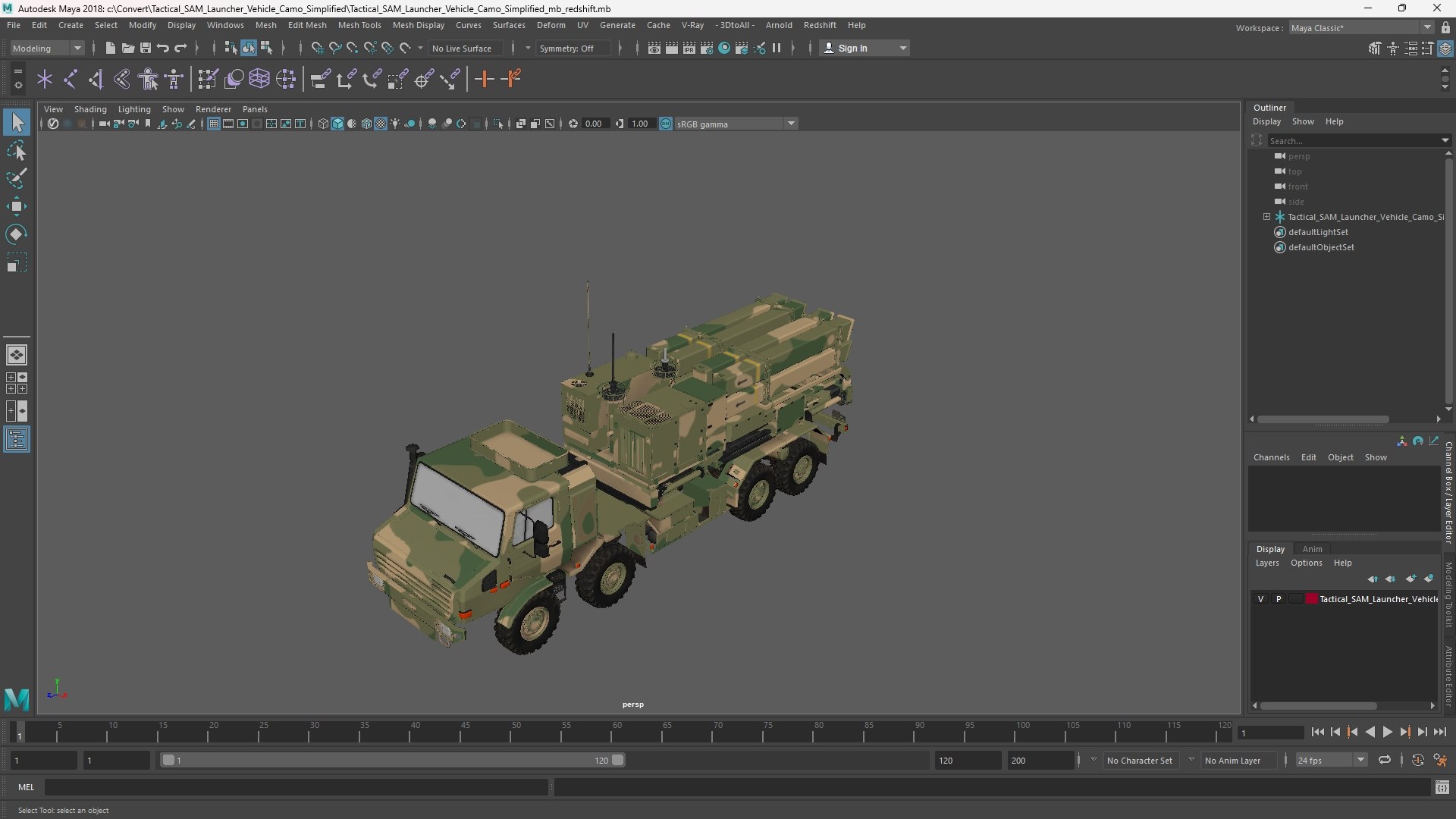The width and height of the screenshot is (1456, 819).
Task: Open the sRGB gamma dropdown
Action: point(735,124)
